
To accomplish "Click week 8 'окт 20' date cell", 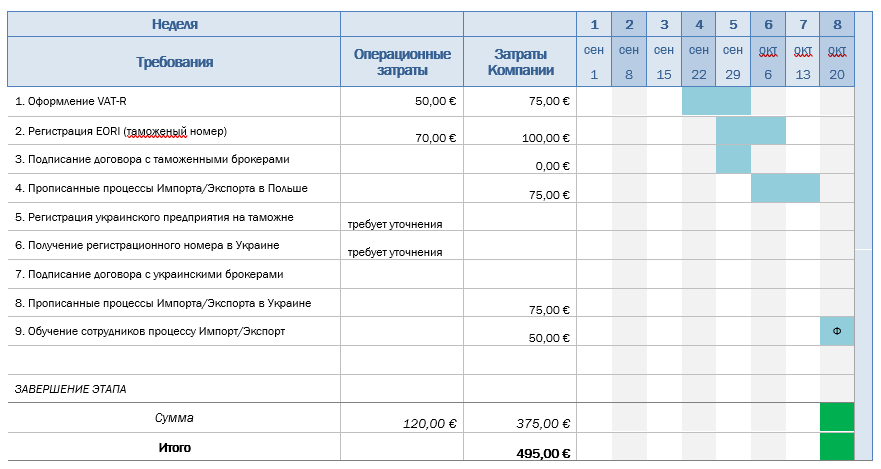I will [x=837, y=62].
